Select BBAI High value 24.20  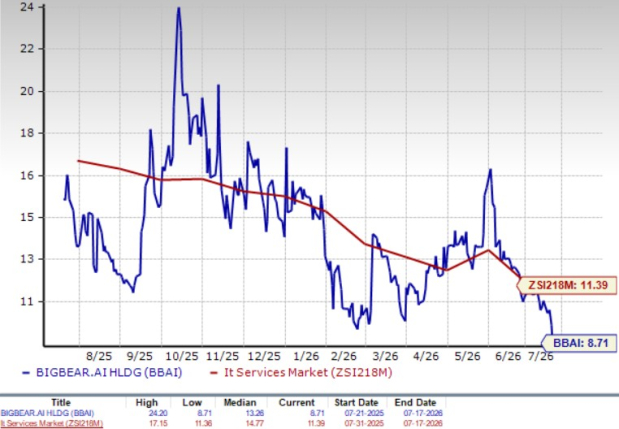tap(157, 413)
